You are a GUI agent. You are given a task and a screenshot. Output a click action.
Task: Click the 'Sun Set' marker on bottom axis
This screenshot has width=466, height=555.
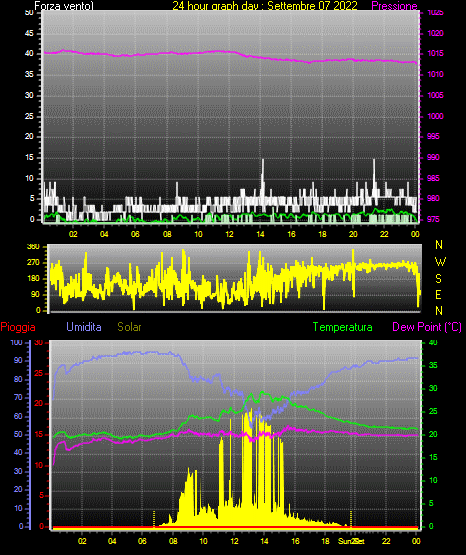coord(351,541)
